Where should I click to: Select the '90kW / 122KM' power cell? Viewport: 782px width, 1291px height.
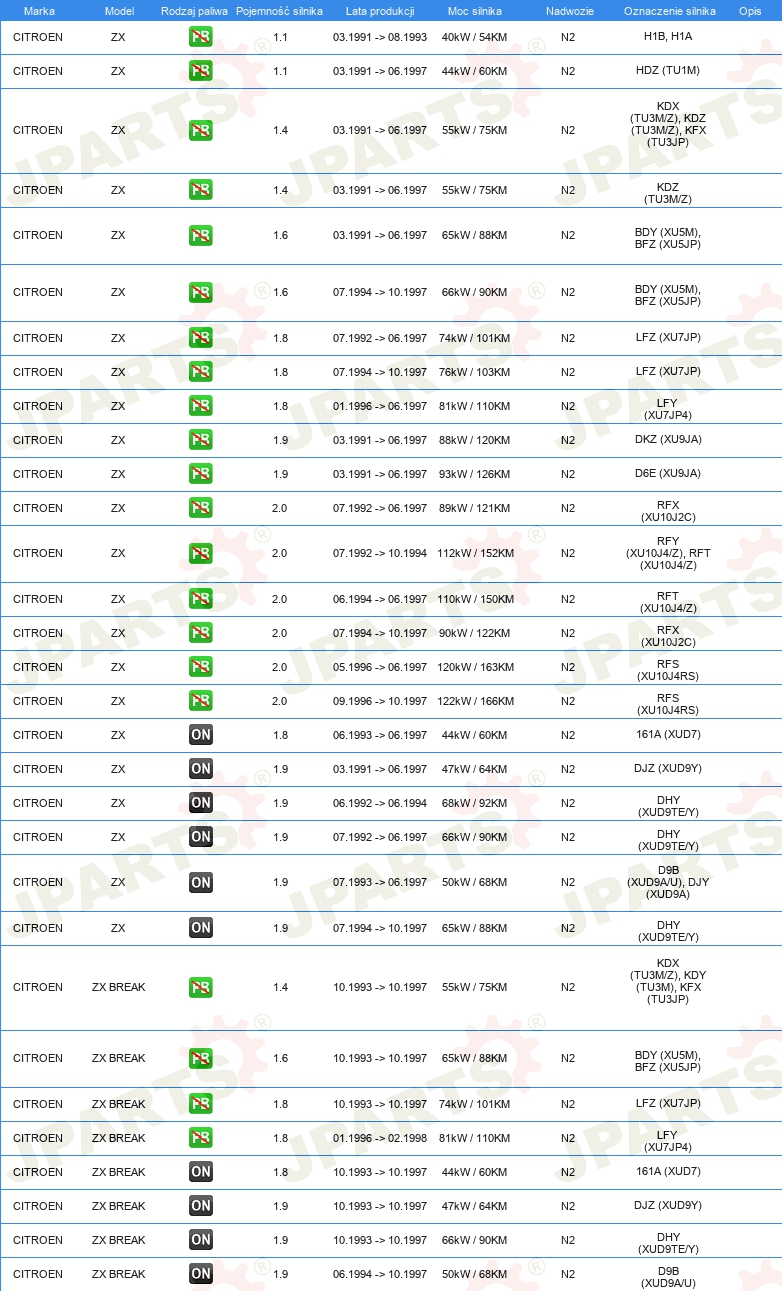point(475,633)
